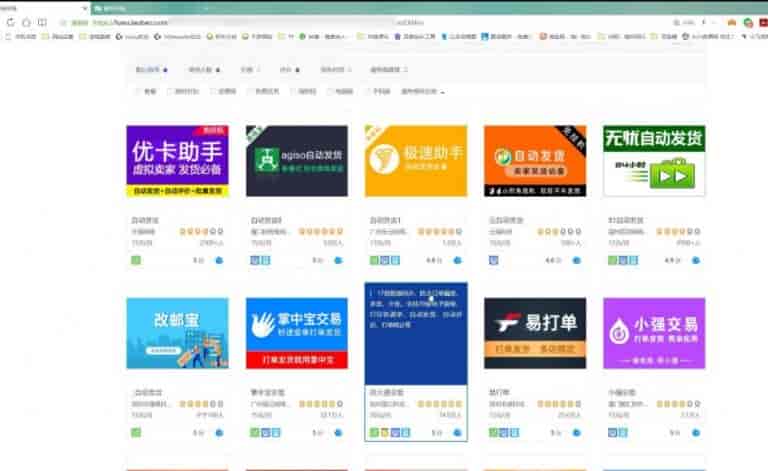Tick the first filter checkbox in the filter row
The height and width of the screenshot is (471, 768).
point(137,91)
